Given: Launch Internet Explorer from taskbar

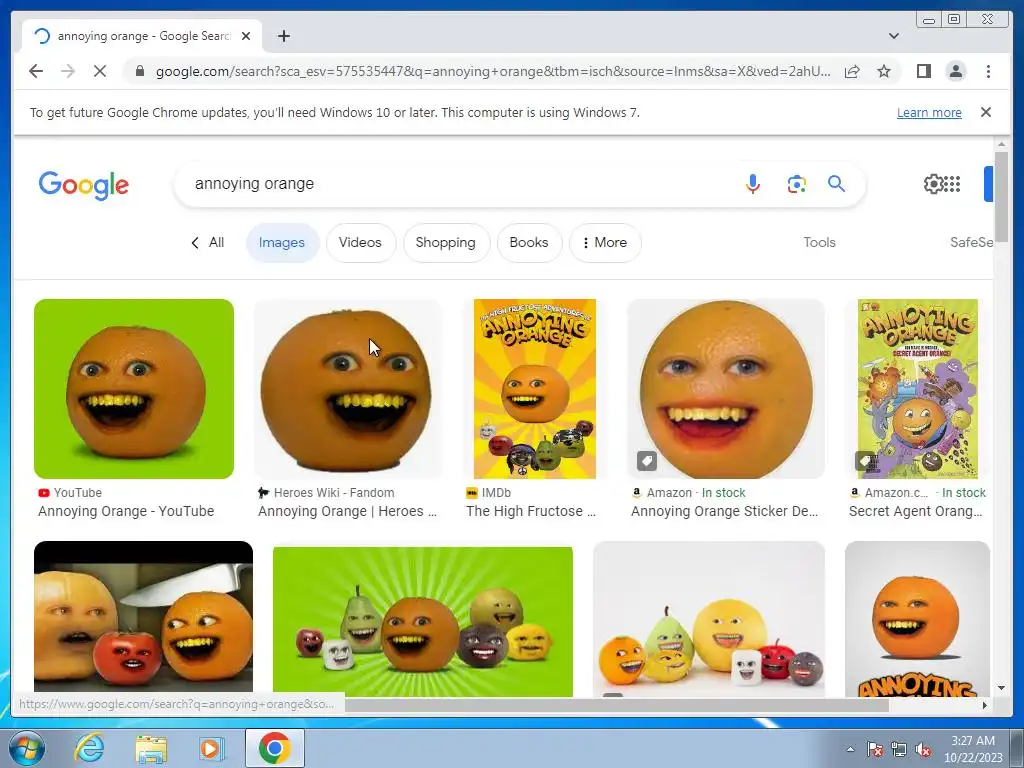Looking at the screenshot, I should [89, 748].
